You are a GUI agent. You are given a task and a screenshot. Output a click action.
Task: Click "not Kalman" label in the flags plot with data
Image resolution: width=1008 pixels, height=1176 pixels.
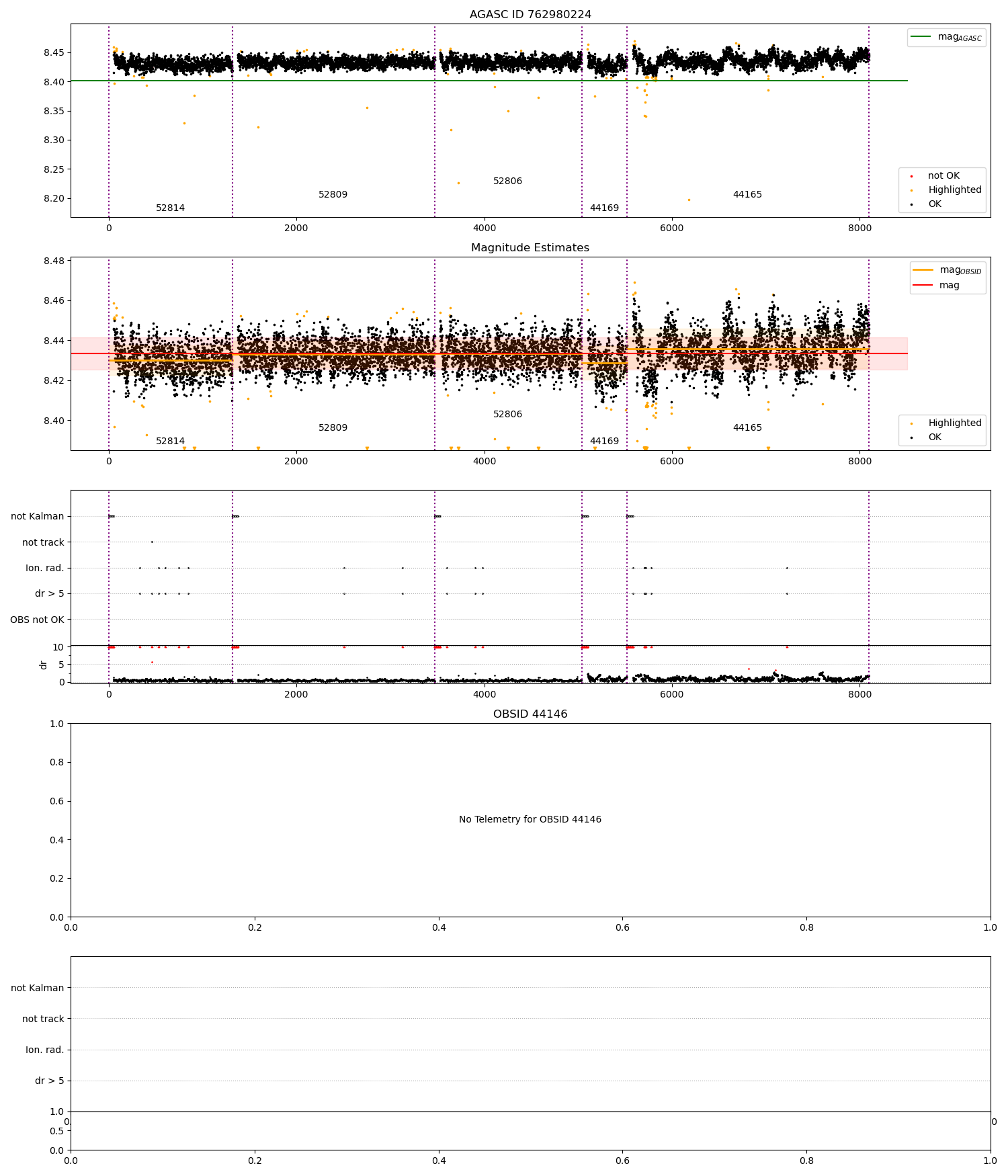point(38,517)
